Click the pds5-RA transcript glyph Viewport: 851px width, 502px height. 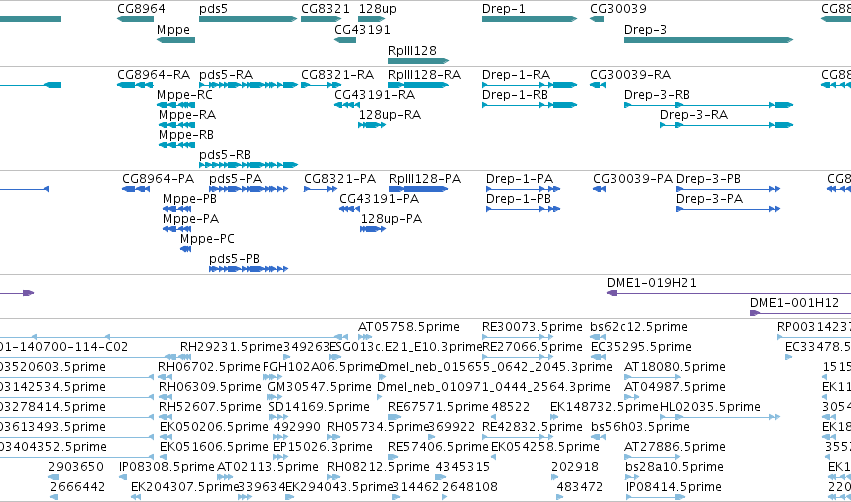pyautogui.click(x=249, y=85)
